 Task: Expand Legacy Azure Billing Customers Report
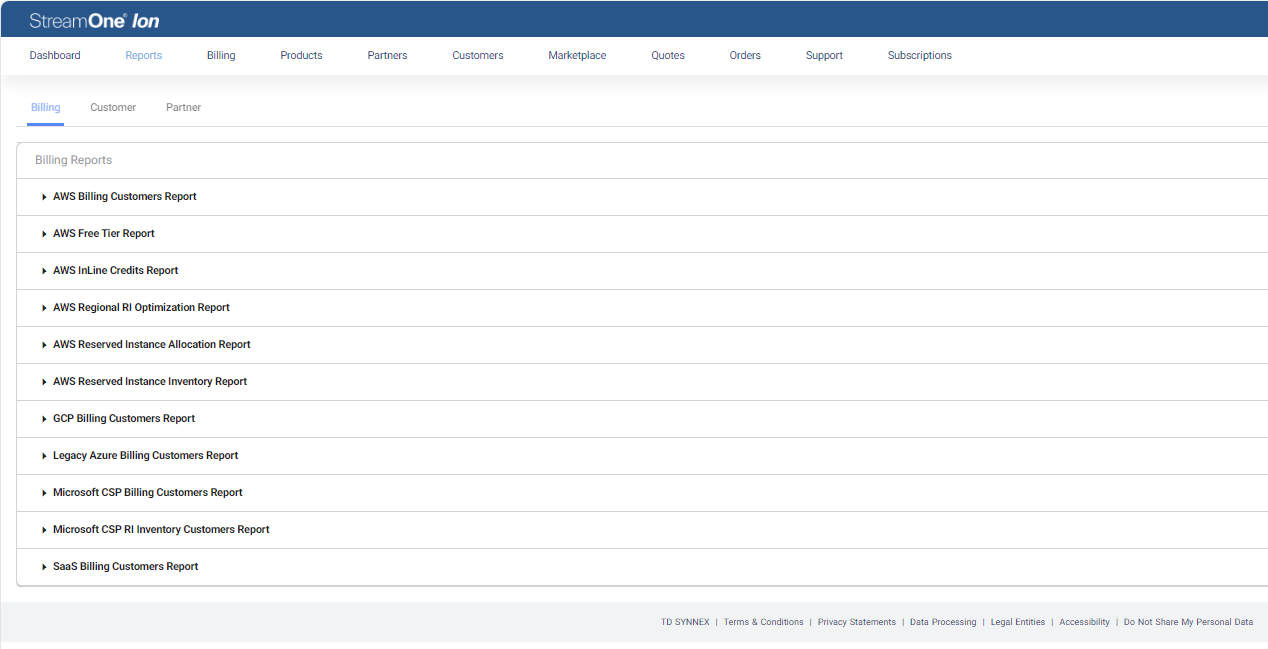click(x=145, y=456)
